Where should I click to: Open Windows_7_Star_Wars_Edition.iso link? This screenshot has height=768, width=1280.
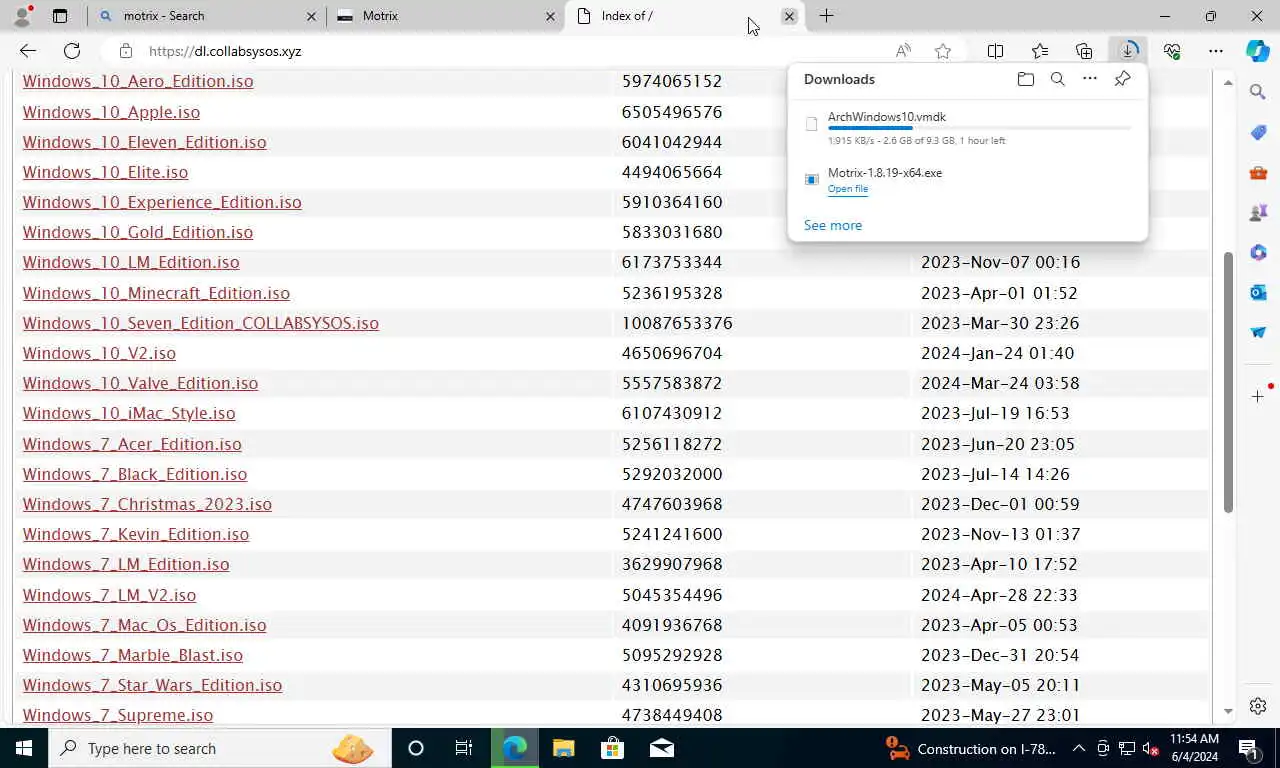pyautogui.click(x=152, y=685)
